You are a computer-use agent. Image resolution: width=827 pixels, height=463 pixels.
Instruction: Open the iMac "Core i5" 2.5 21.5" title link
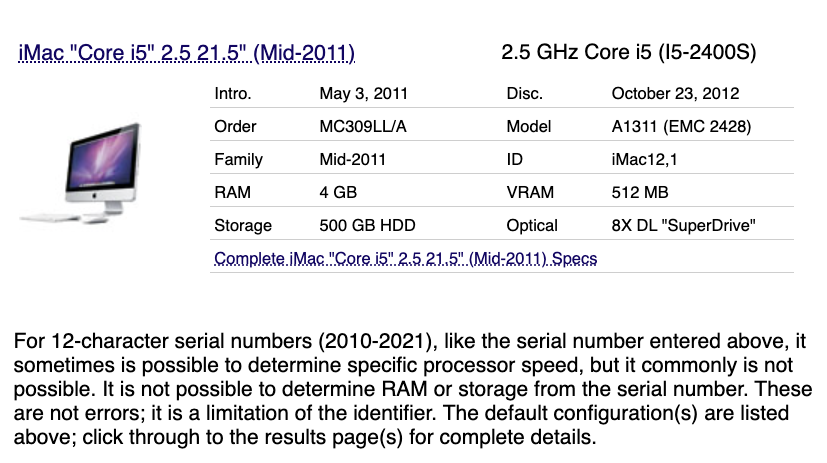(x=186, y=53)
